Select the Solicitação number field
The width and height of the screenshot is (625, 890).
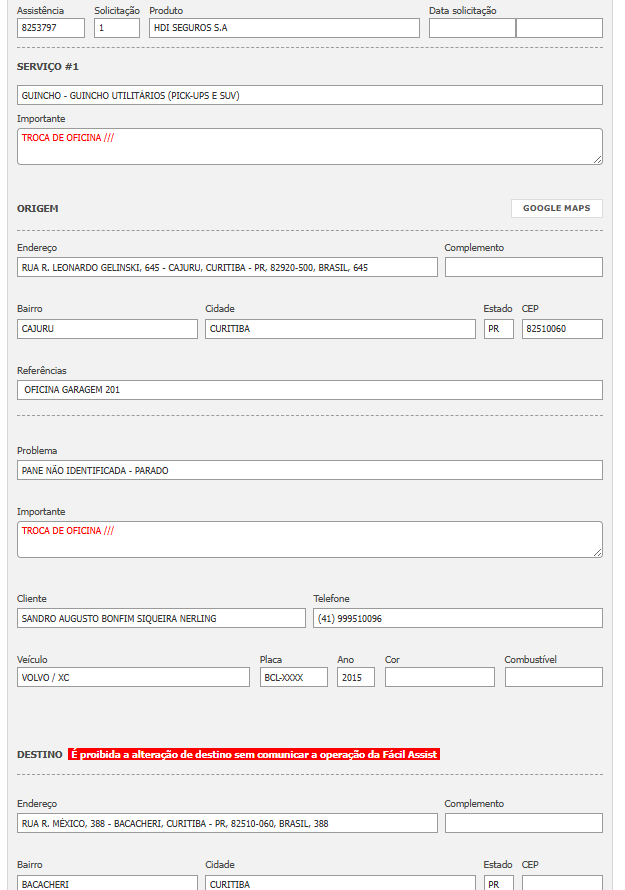click(x=116, y=28)
